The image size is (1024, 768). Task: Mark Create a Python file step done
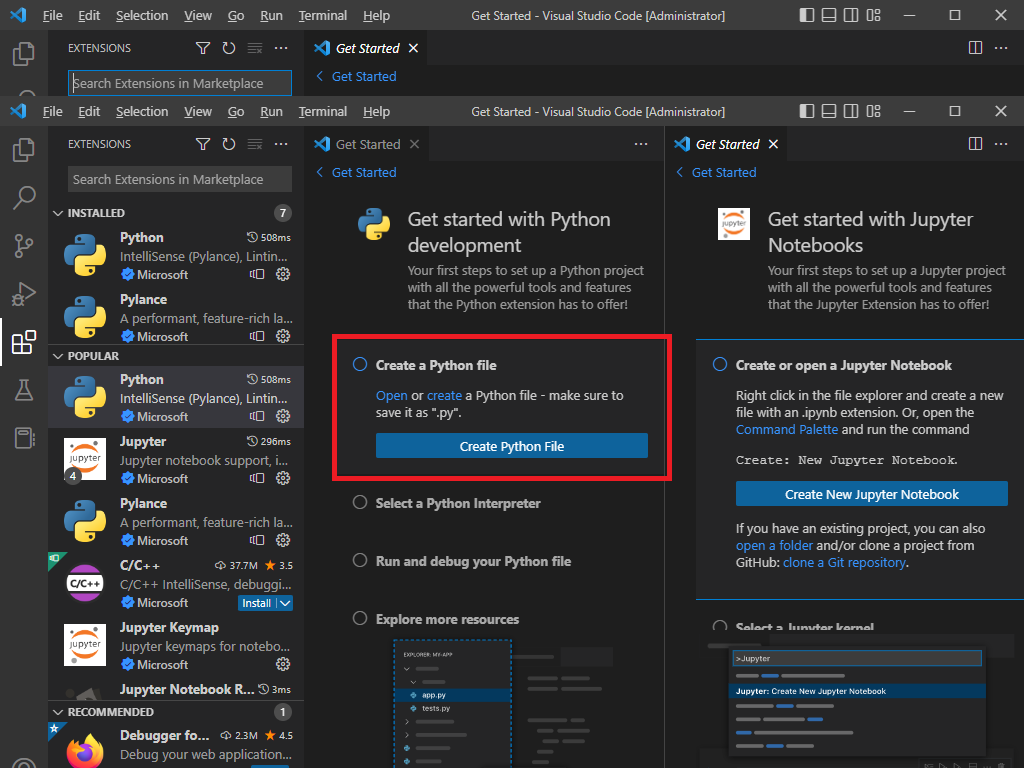click(360, 364)
